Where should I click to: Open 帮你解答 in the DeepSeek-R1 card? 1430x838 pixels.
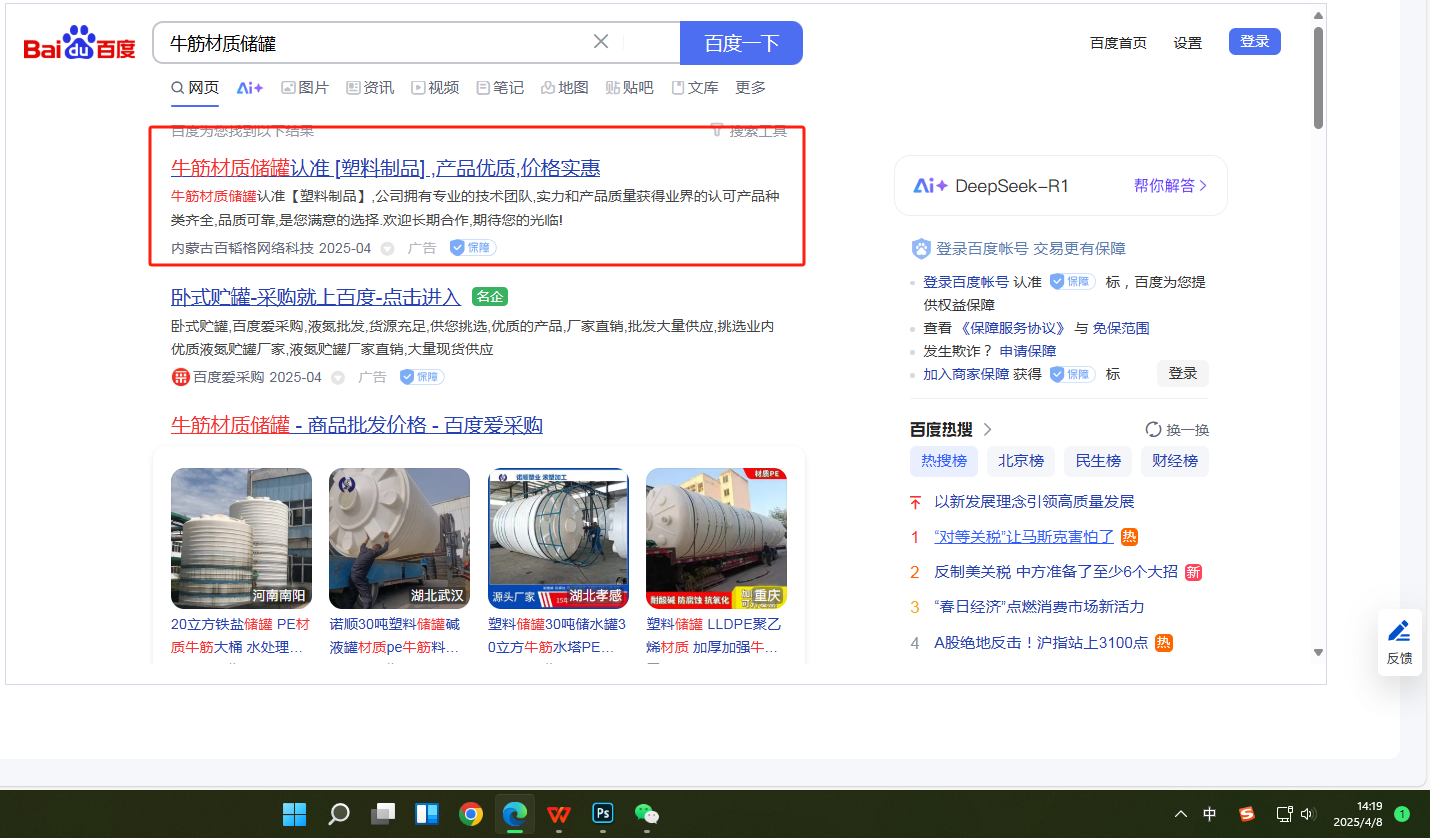pos(1170,186)
